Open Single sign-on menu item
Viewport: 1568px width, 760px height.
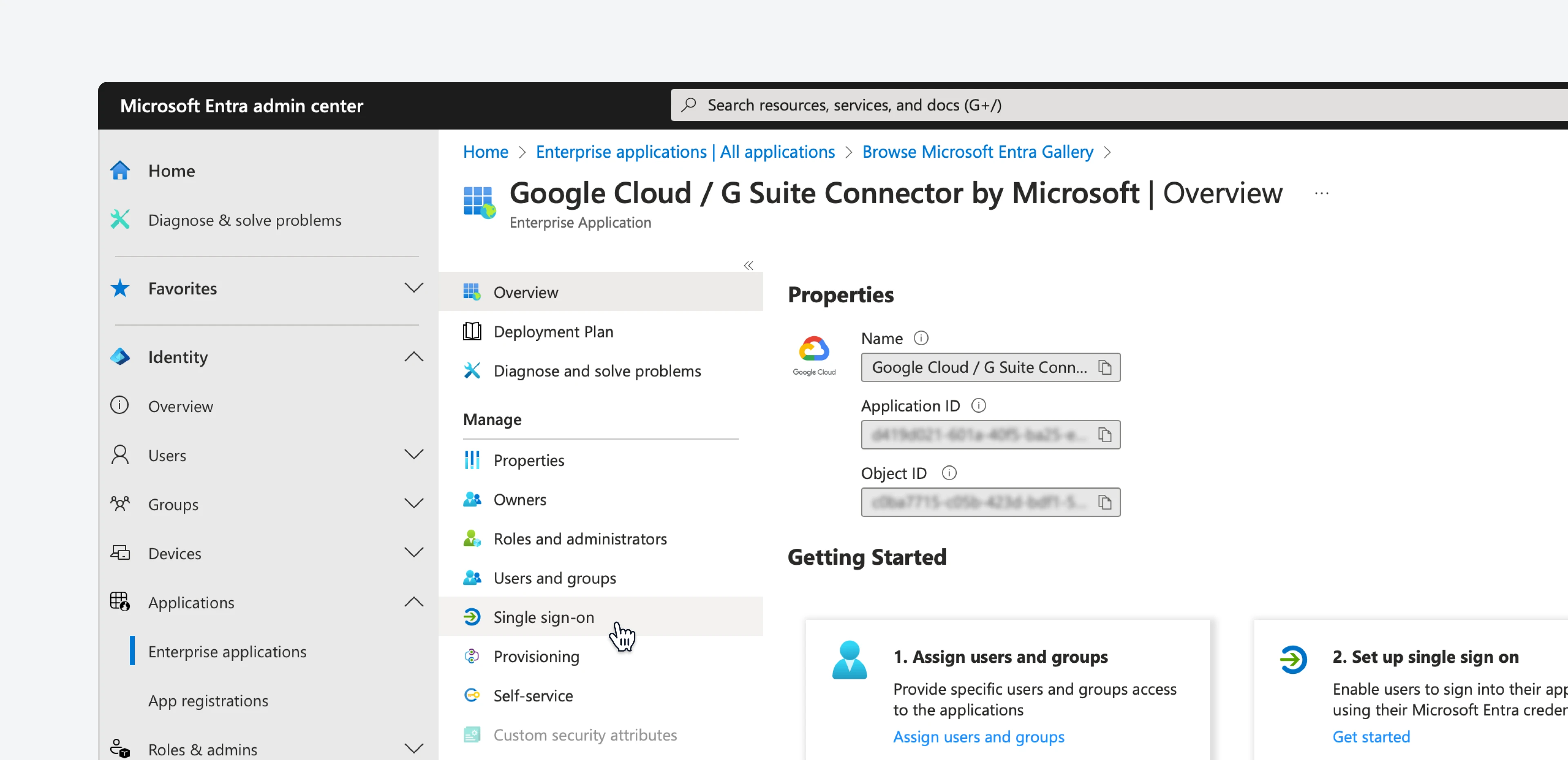coord(600,617)
